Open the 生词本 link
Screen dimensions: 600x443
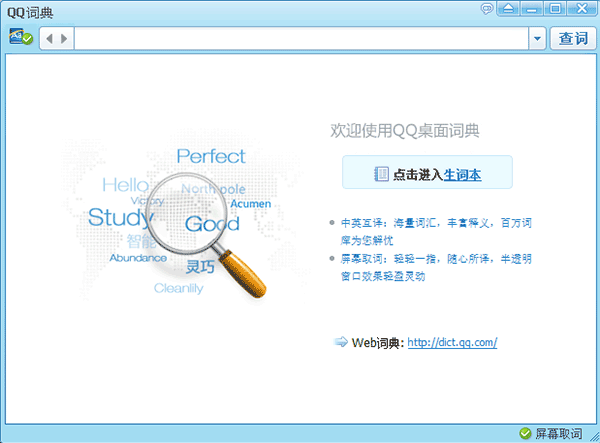click(462, 175)
